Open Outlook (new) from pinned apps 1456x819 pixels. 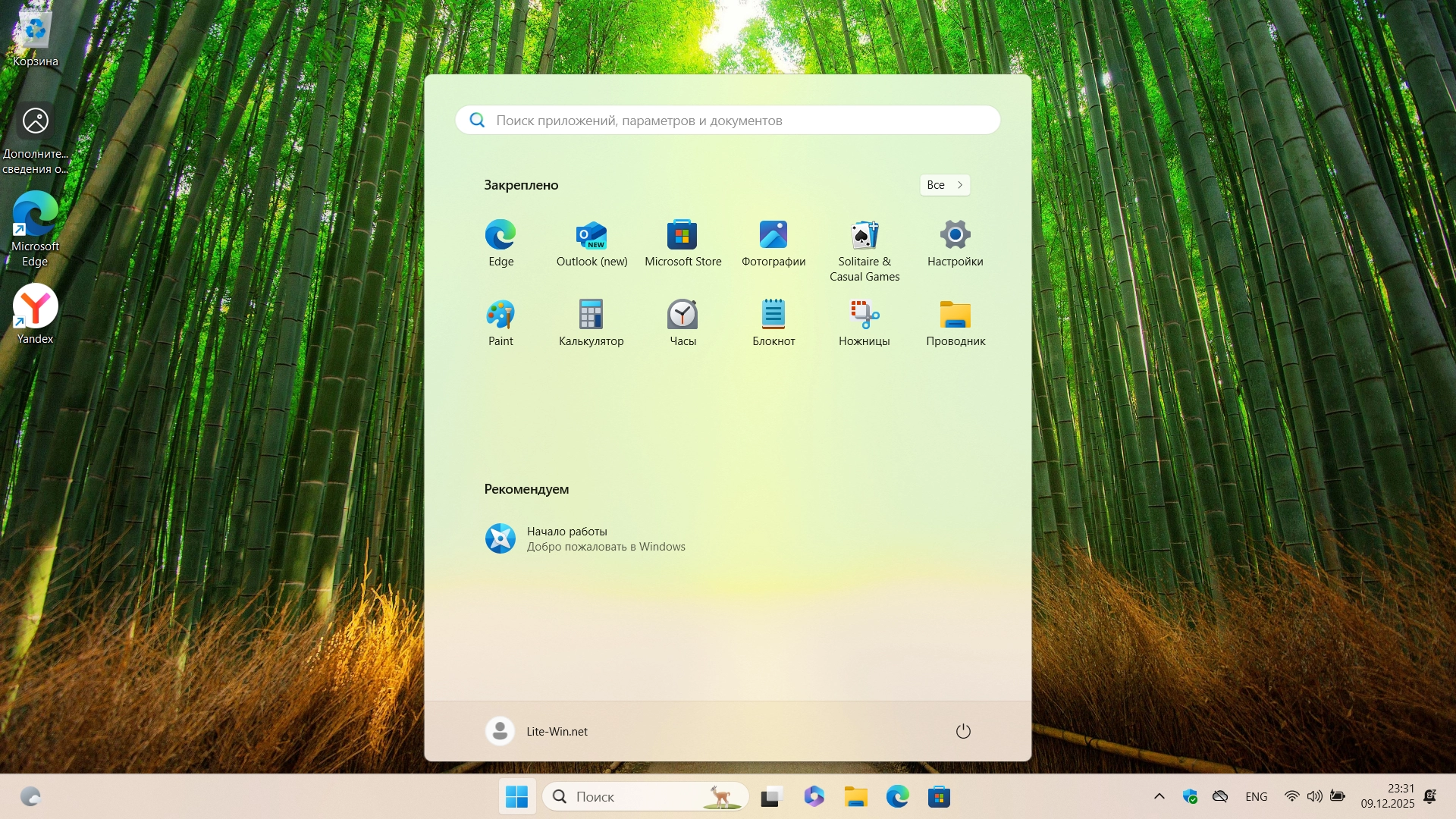[591, 241]
